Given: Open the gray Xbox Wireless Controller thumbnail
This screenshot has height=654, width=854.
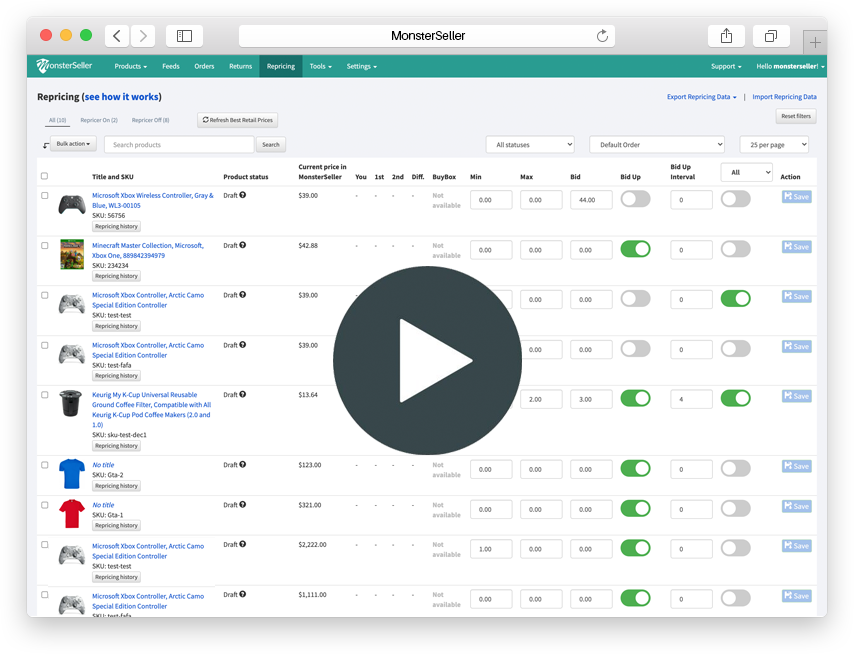Looking at the screenshot, I should point(72,205).
